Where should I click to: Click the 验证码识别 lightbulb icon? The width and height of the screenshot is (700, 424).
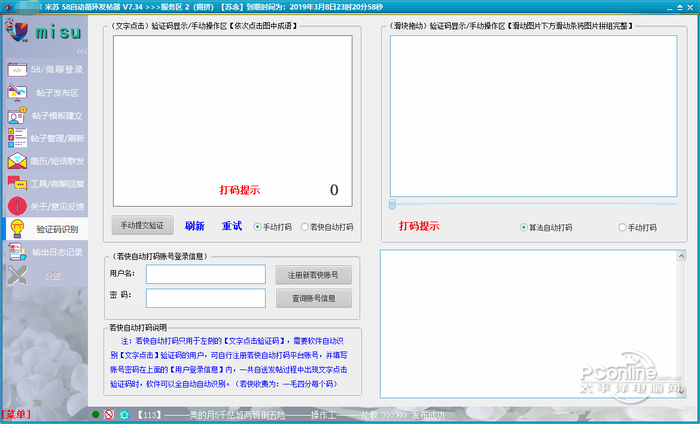point(17,229)
